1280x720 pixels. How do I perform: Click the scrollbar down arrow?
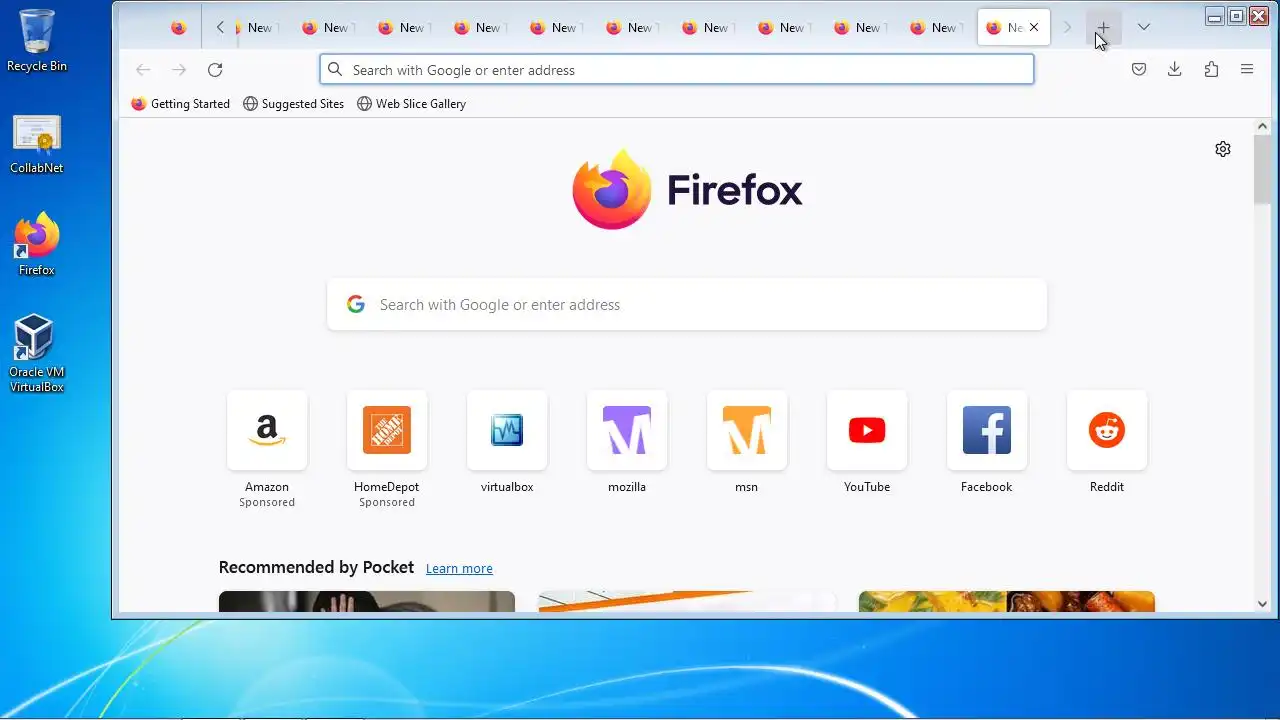pyautogui.click(x=1261, y=603)
